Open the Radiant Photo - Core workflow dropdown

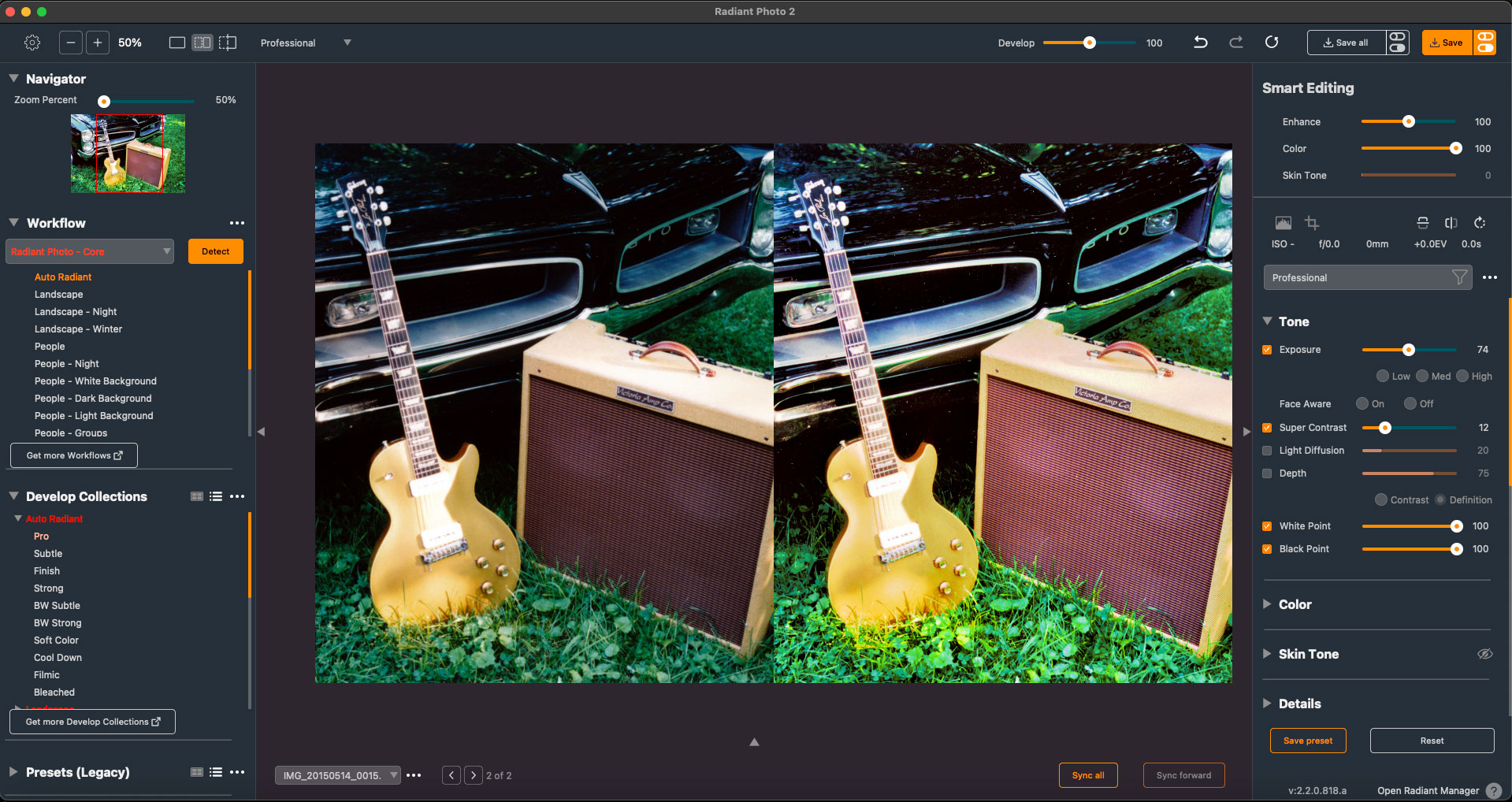[x=90, y=251]
